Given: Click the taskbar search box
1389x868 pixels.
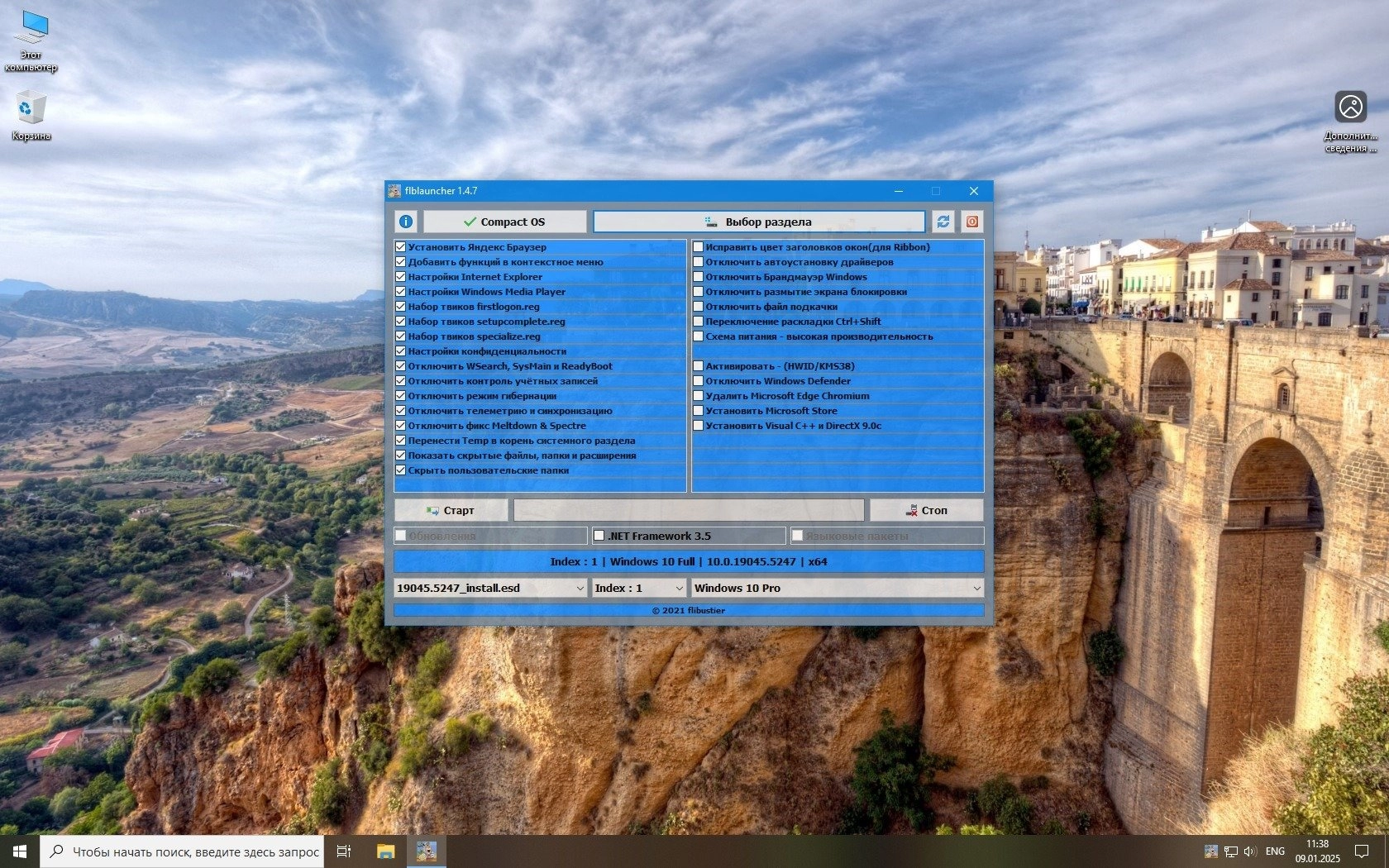Looking at the screenshot, I should (182, 851).
